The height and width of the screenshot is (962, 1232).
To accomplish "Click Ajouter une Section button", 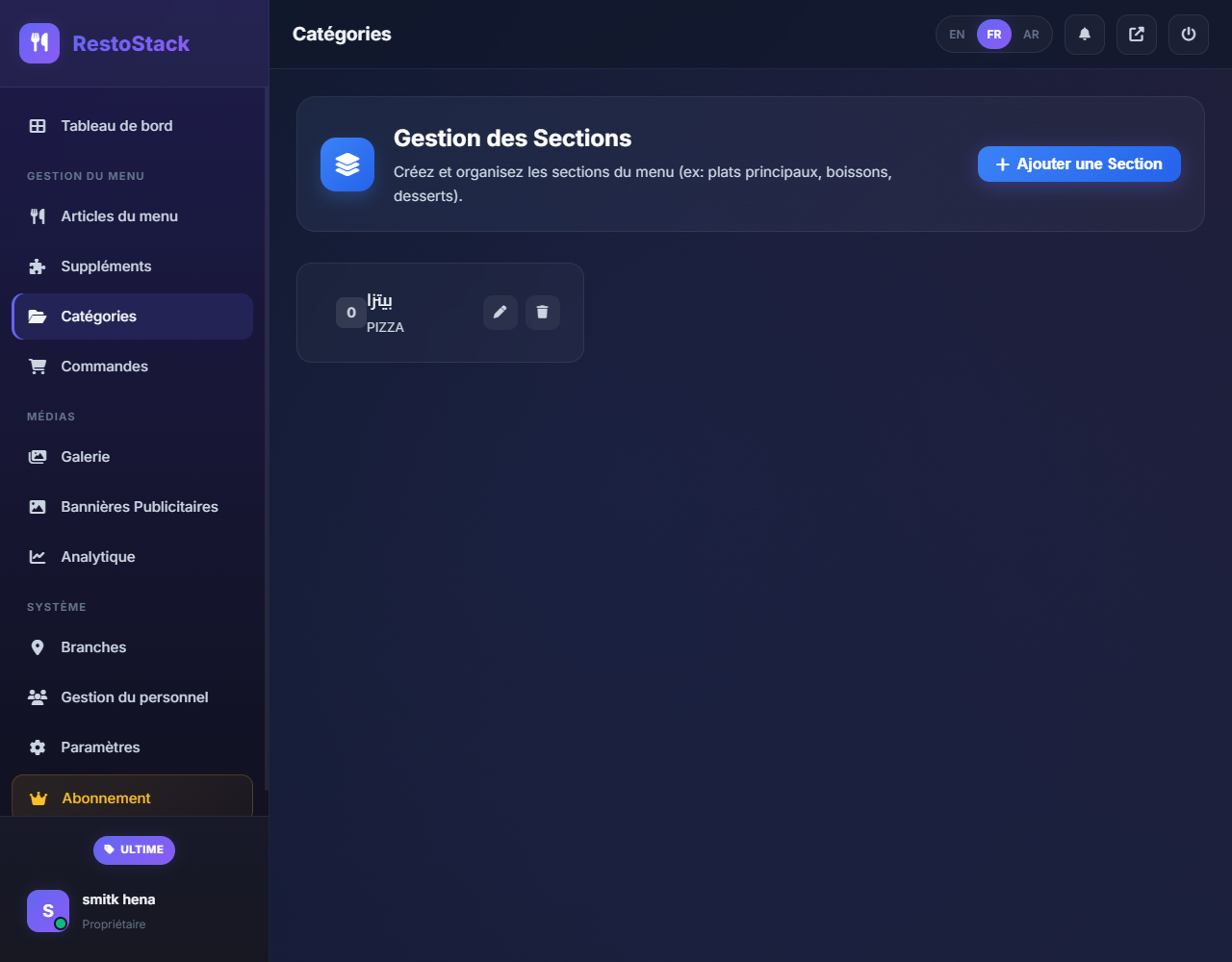I will [1078, 165].
